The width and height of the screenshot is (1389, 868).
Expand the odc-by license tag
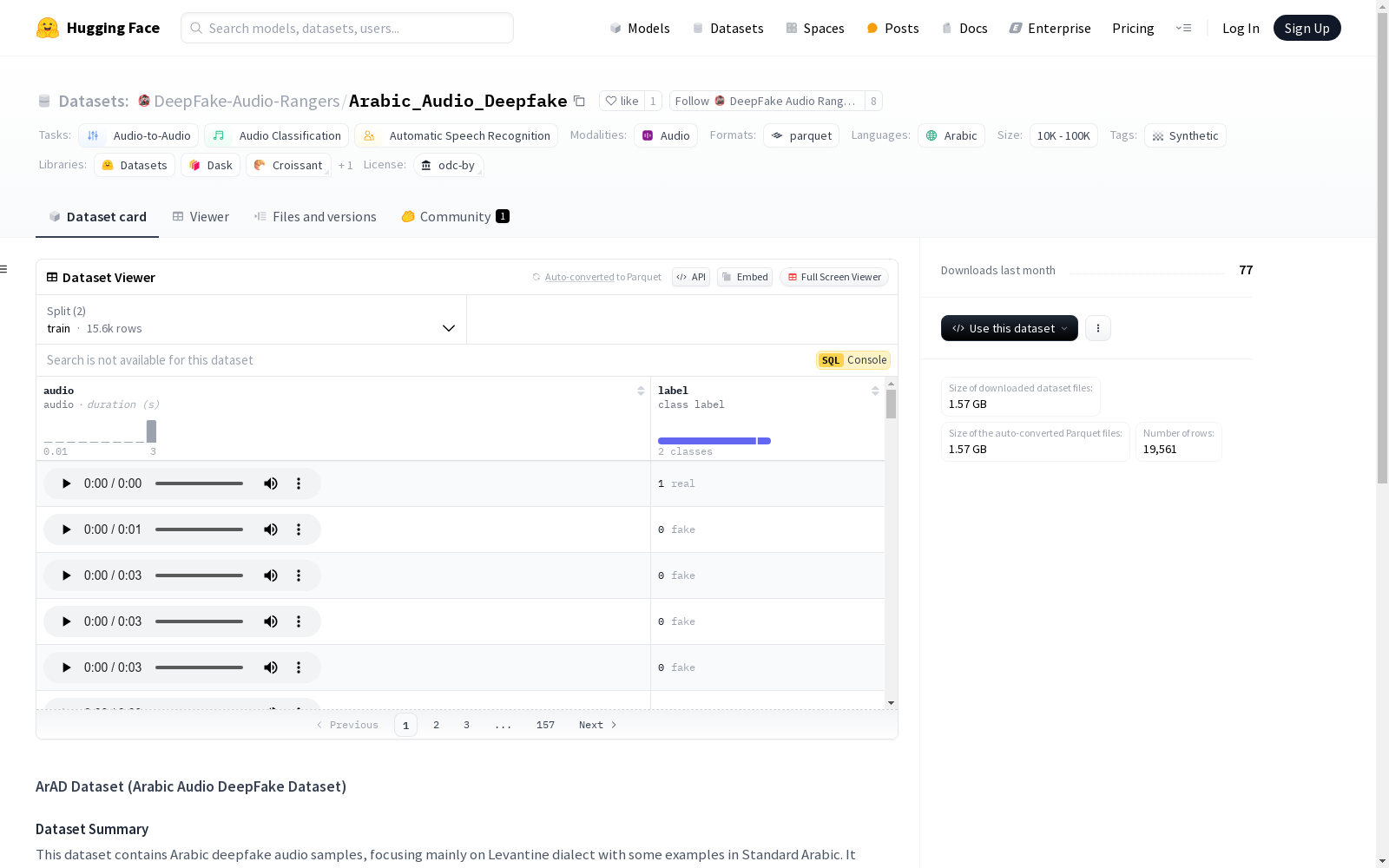click(x=449, y=165)
